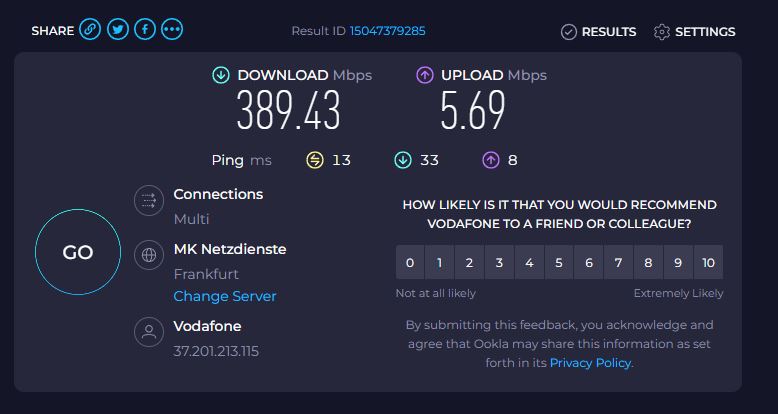Select rating 10 on recommendation scale

pyautogui.click(x=708, y=263)
